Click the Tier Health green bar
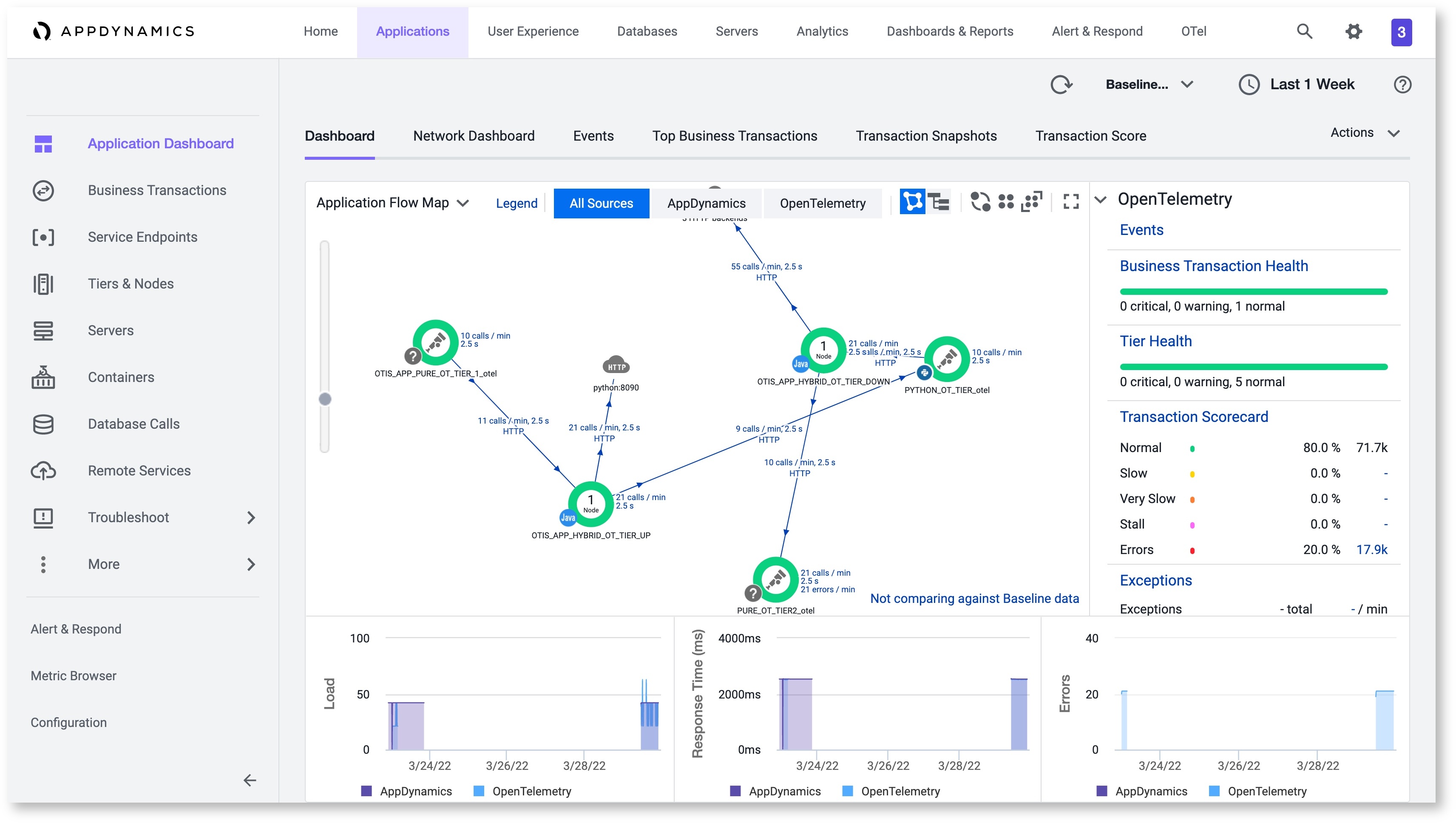Screen dimensions: 1456x823 coord(1253,367)
